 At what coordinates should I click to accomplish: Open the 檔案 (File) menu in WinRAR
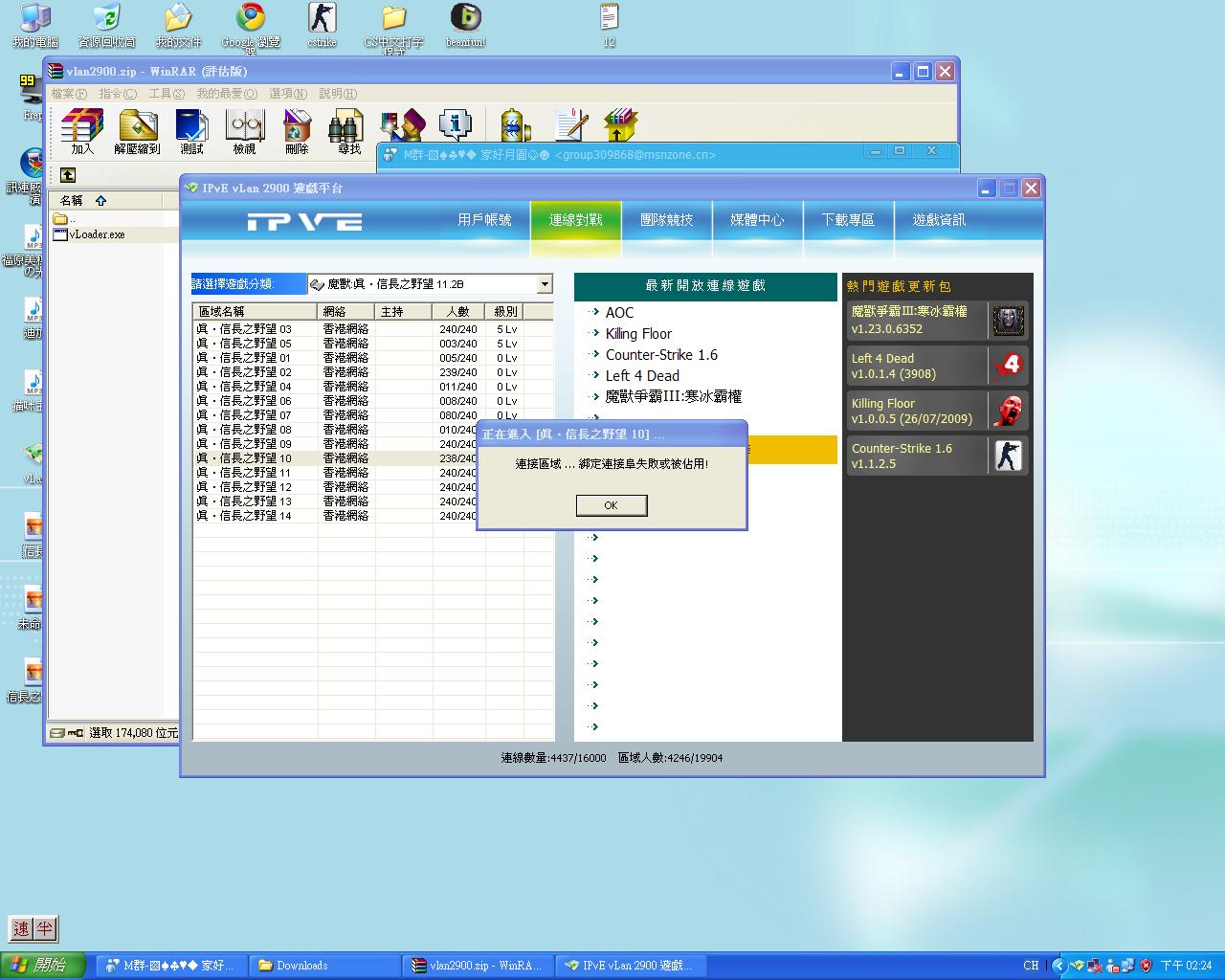(x=68, y=94)
